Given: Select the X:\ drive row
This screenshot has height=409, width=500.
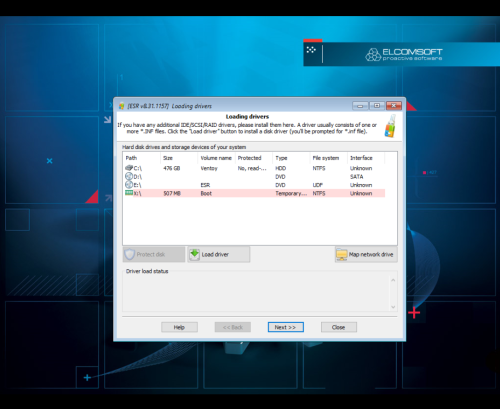Looking at the screenshot, I should pyautogui.click(x=255, y=193).
